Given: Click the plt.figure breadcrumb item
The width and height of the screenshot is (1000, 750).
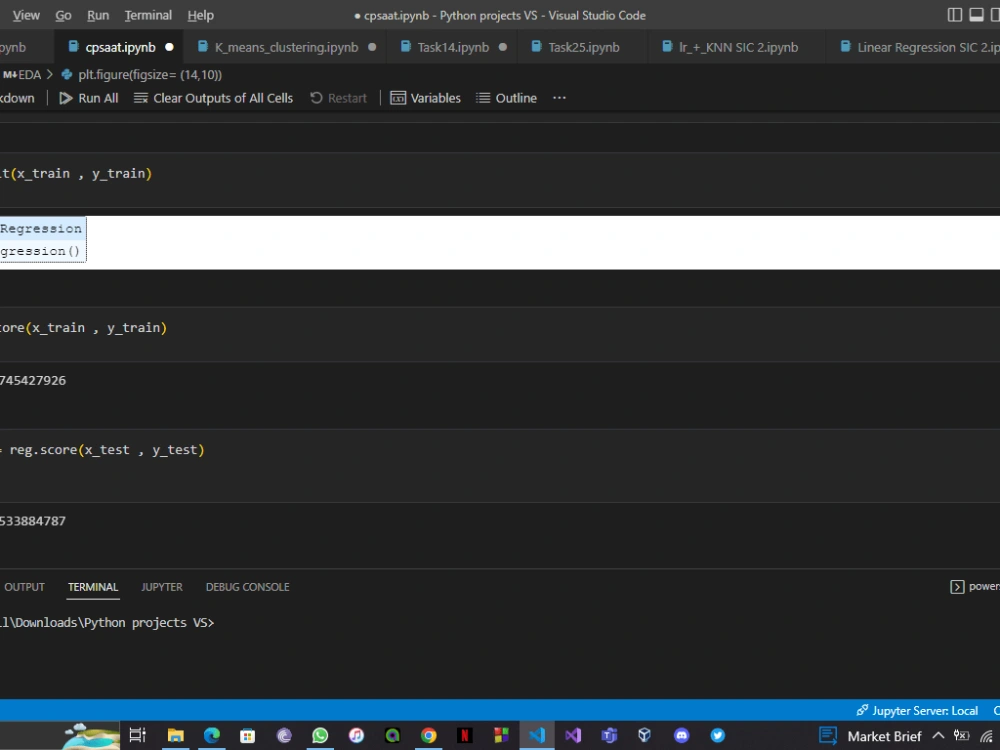Looking at the screenshot, I should click(142, 75).
